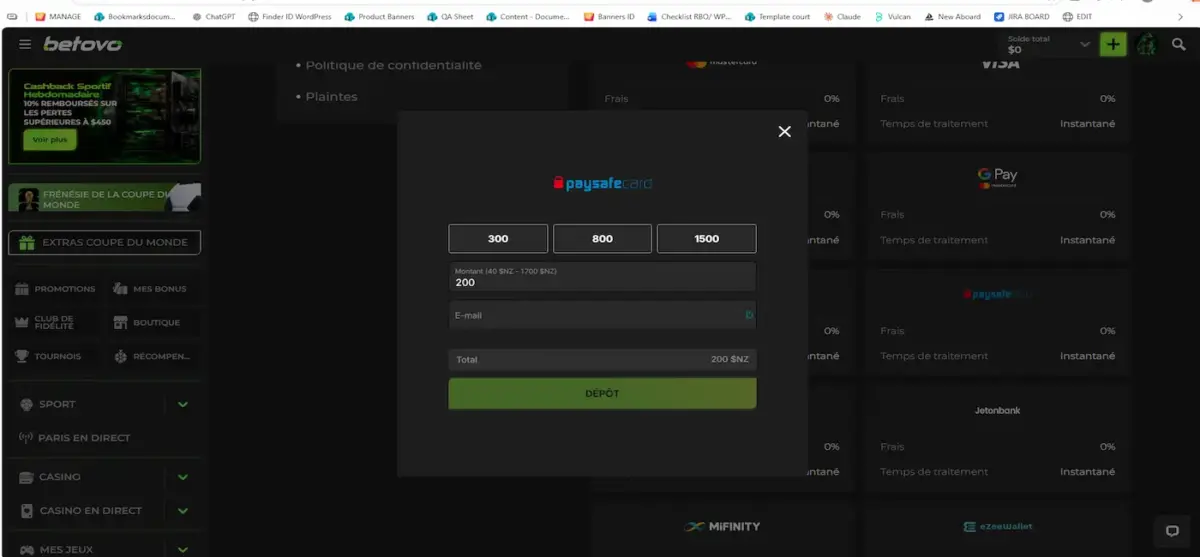1200x557 pixels.
Task: Select the paysafecard payment card in background
Action: pyautogui.click(x=997, y=324)
